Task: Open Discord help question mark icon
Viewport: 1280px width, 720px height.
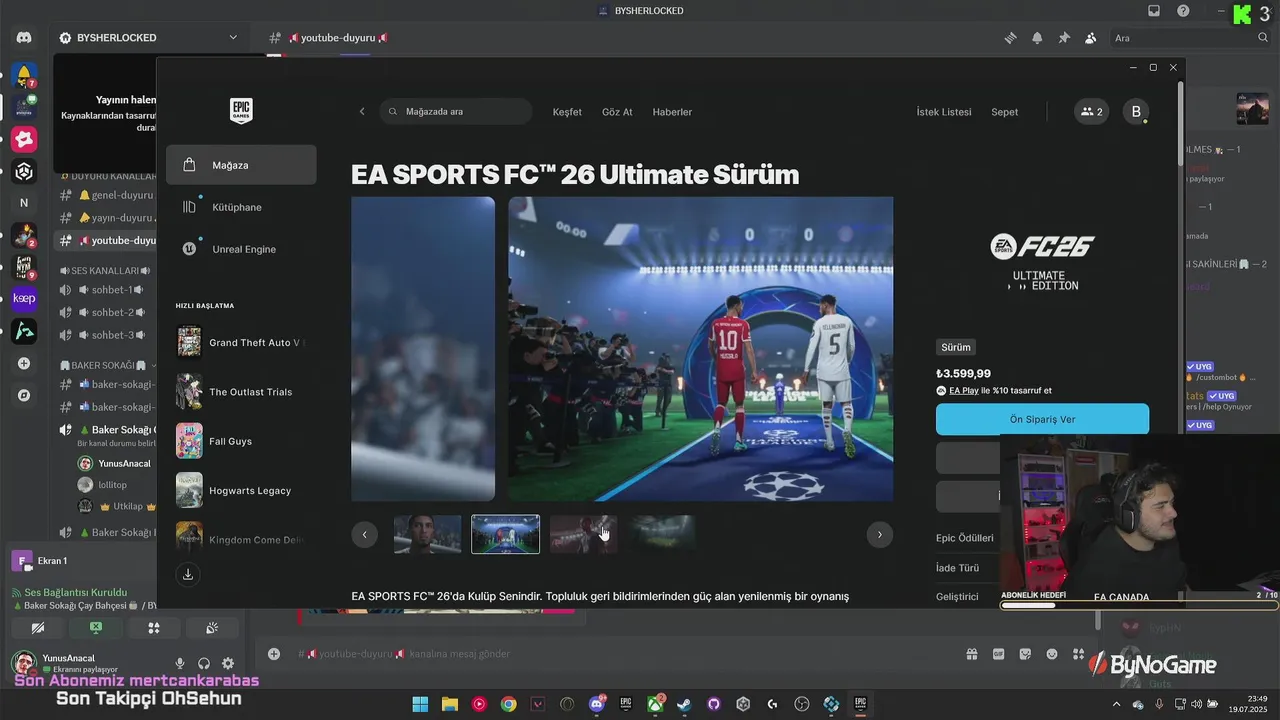Action: tap(1183, 11)
